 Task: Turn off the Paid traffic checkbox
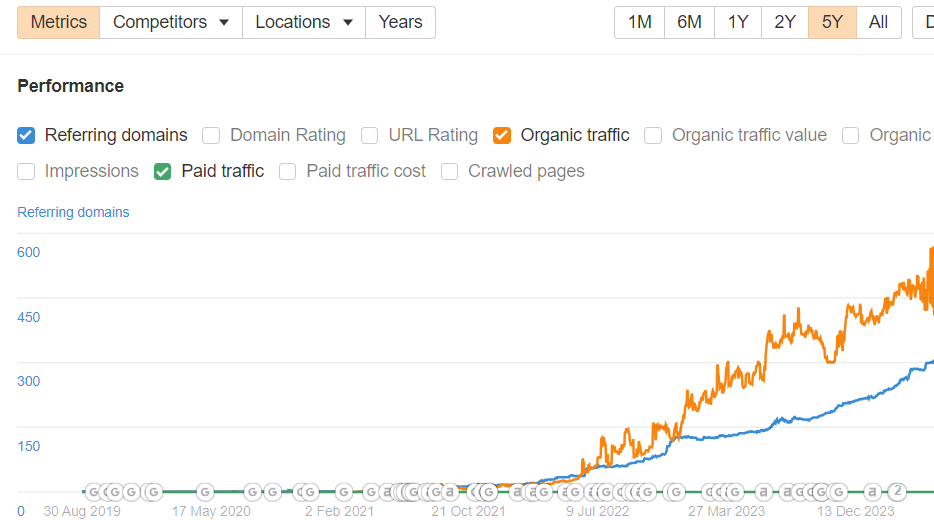(162, 171)
